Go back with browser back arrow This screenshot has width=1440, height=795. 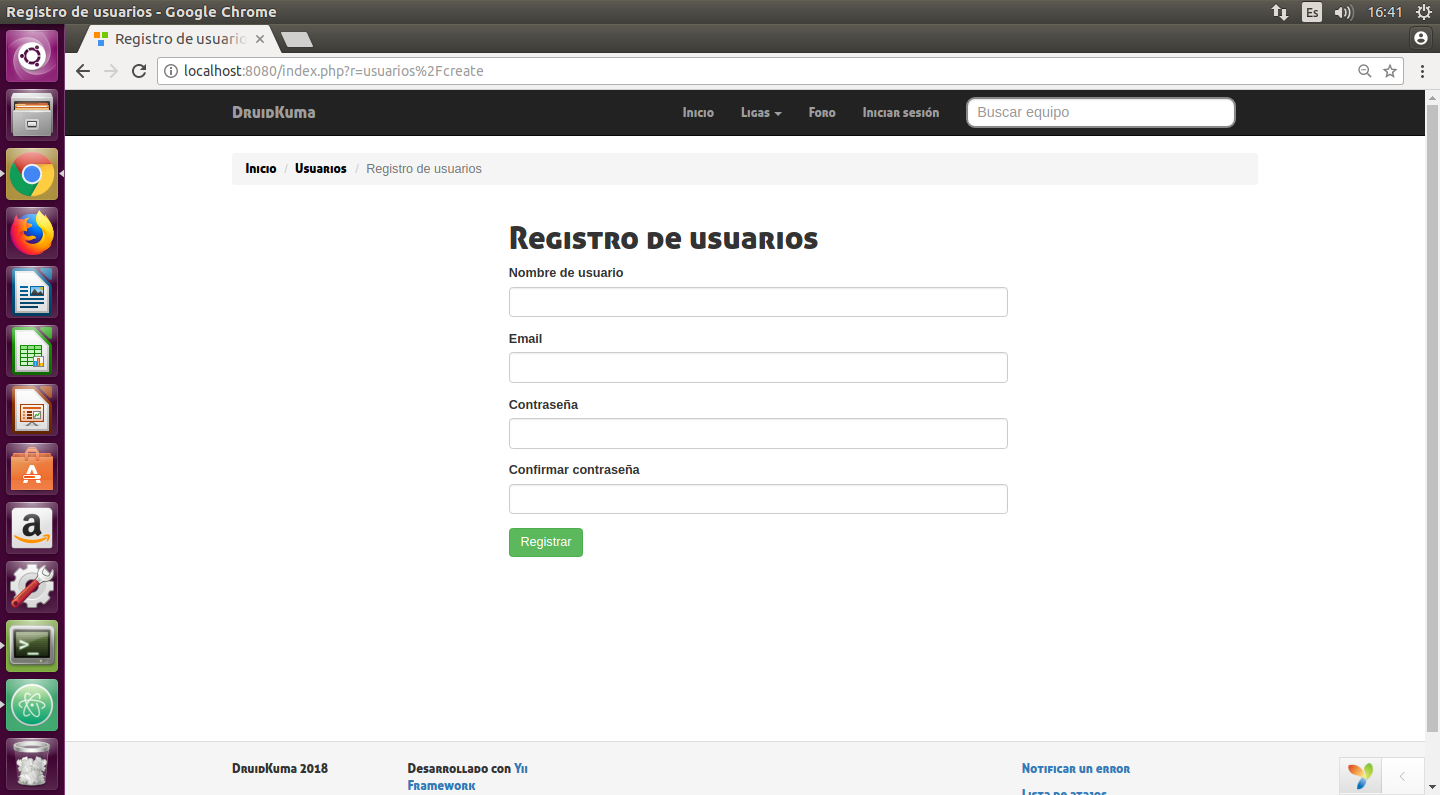(x=83, y=71)
